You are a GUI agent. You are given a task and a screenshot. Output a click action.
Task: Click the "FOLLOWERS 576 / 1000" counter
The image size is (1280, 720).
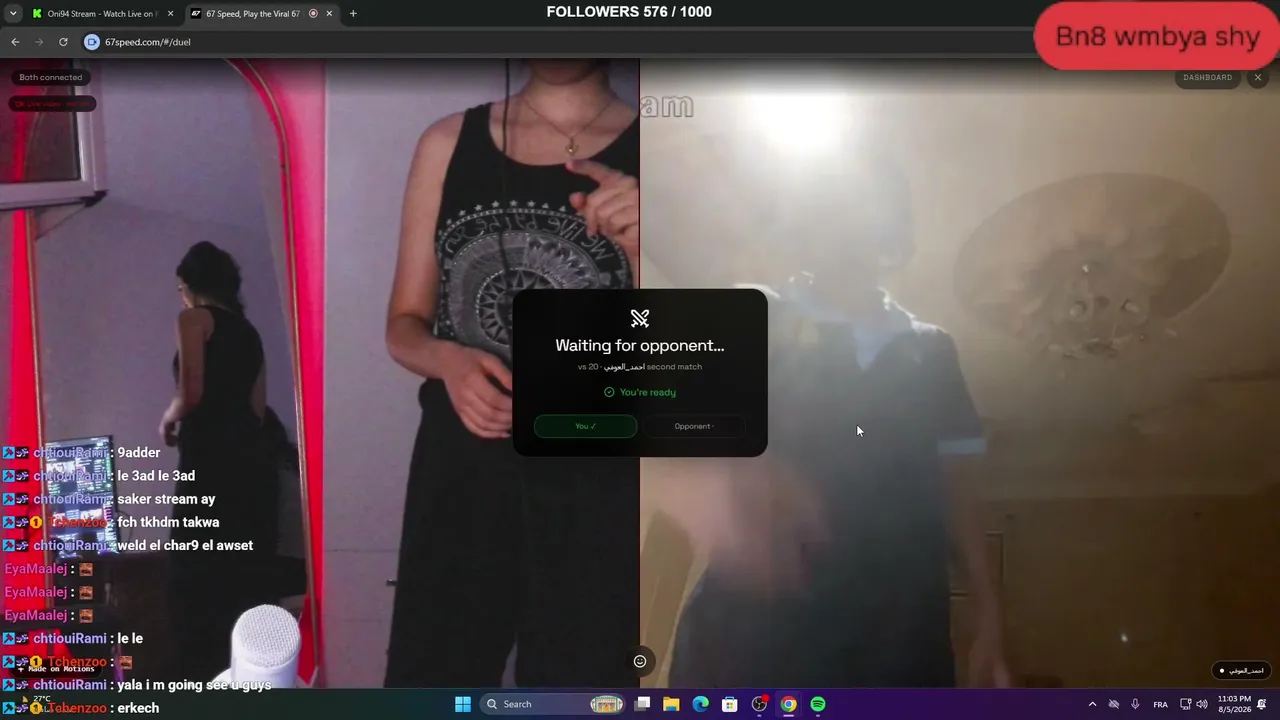(629, 12)
